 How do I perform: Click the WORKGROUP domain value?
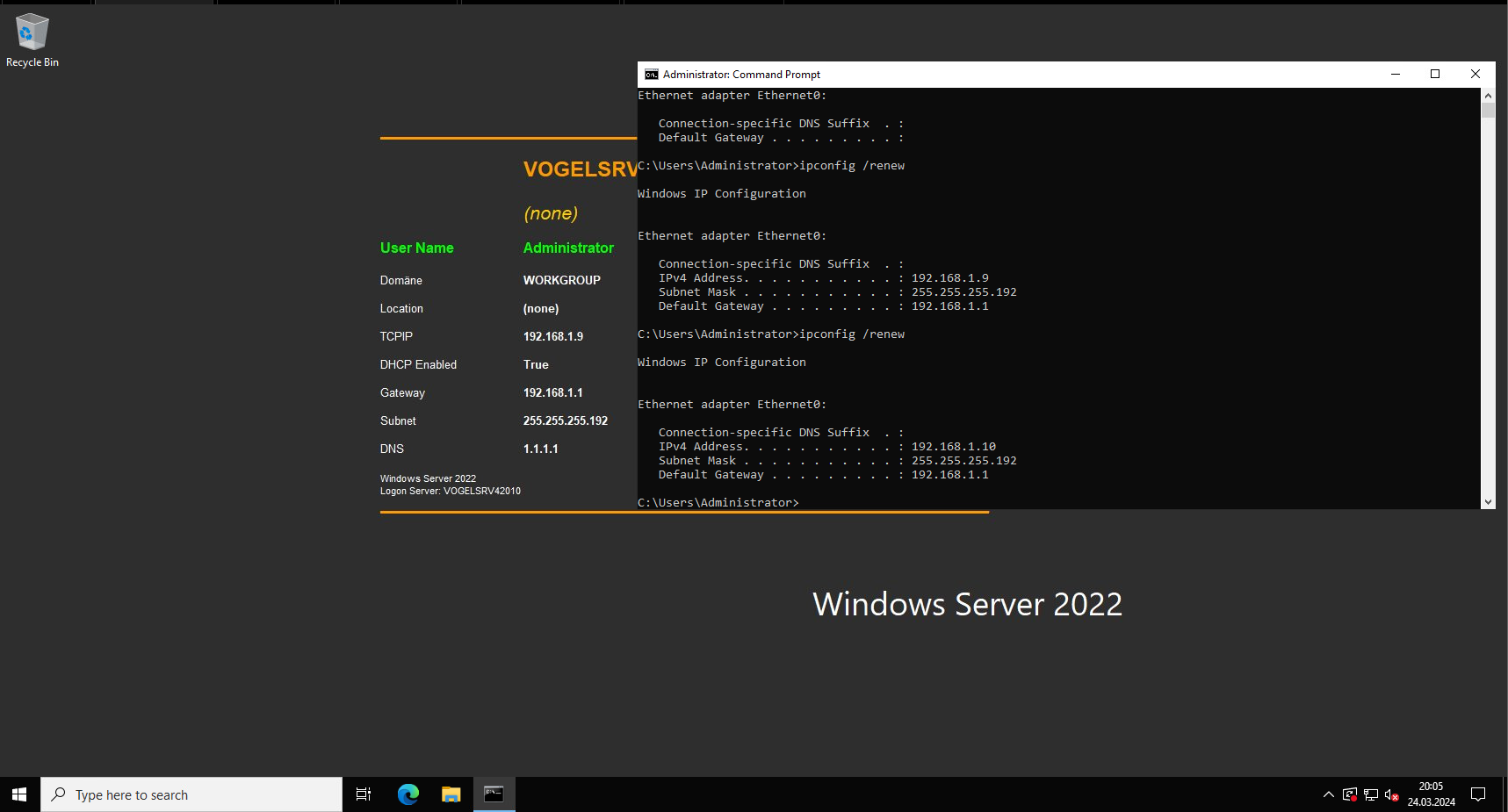(x=562, y=280)
